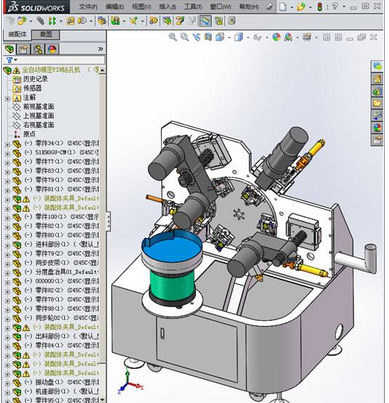The width and height of the screenshot is (389, 403).
Task: Open Design Library task pane tab
Action: pyautogui.click(x=377, y=91)
